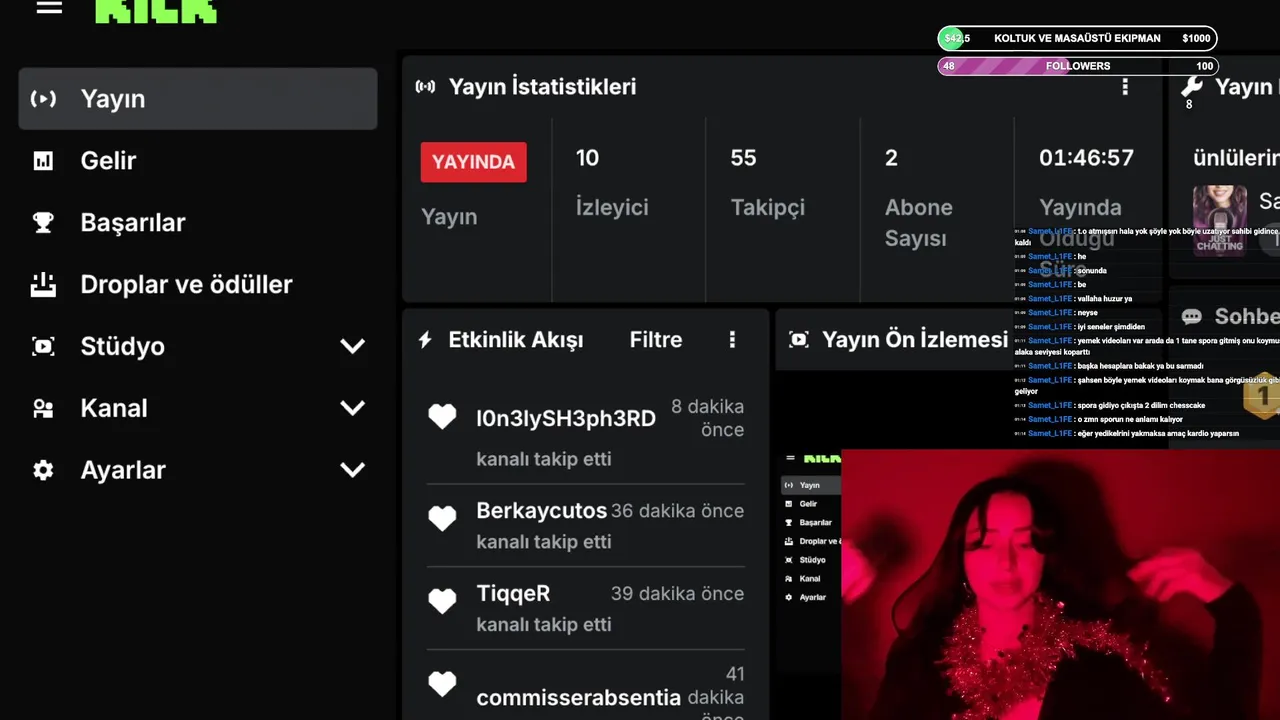1280x720 pixels.
Task: Click the Yayın İstatistikleri signal icon
Action: coord(425,87)
